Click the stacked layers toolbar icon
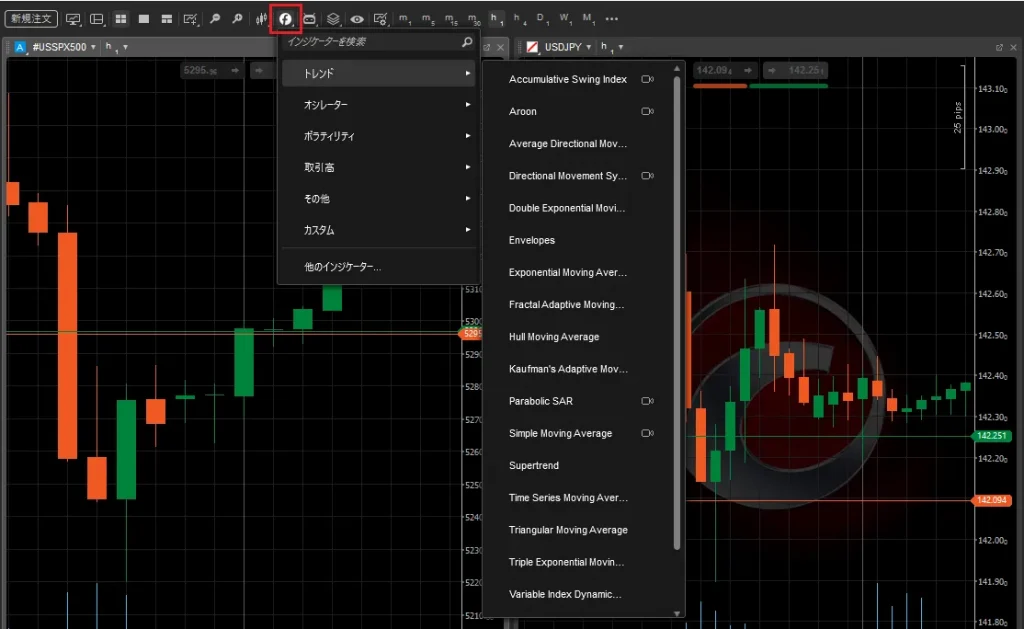Screen dimensions: 1024x629 [333, 19]
